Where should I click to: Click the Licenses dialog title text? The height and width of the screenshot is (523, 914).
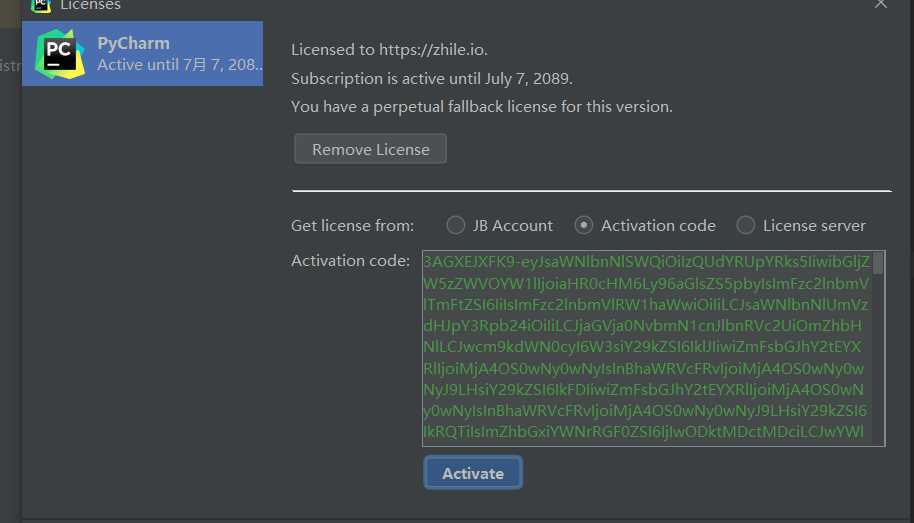pyautogui.click(x=90, y=5)
